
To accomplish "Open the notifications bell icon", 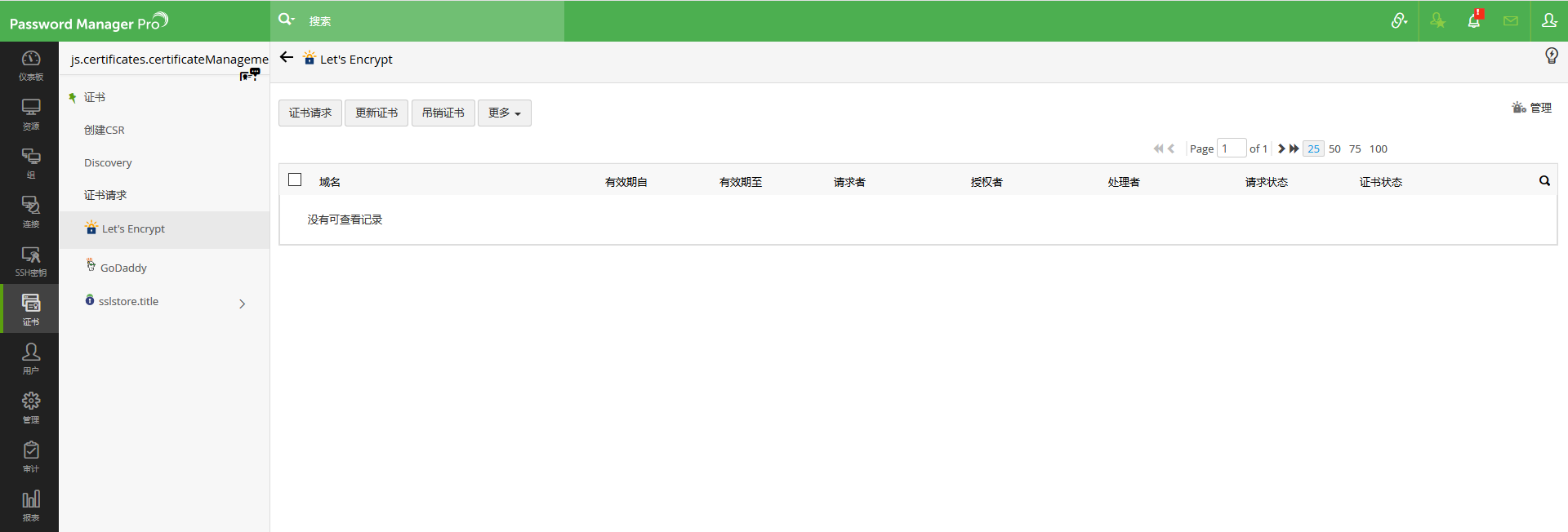I will 1474,20.
